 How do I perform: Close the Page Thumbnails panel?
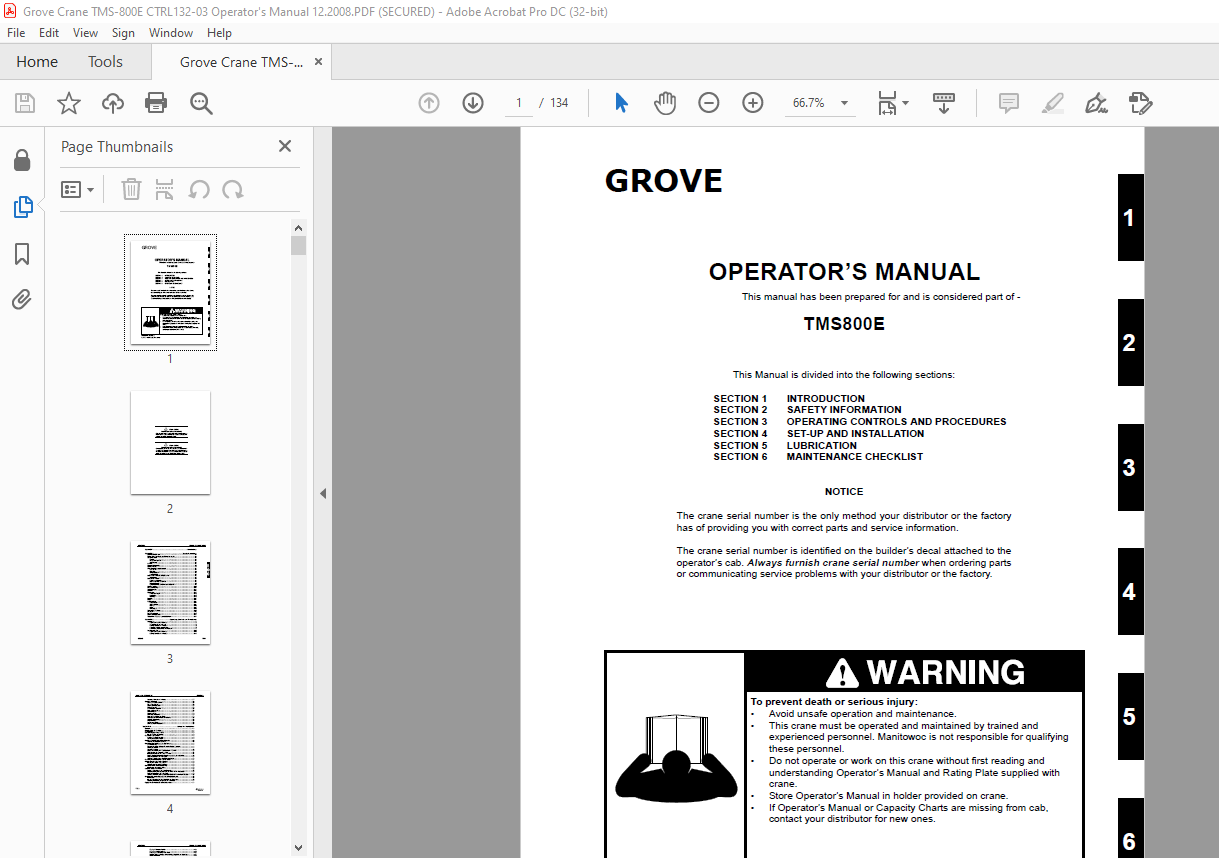pos(285,146)
